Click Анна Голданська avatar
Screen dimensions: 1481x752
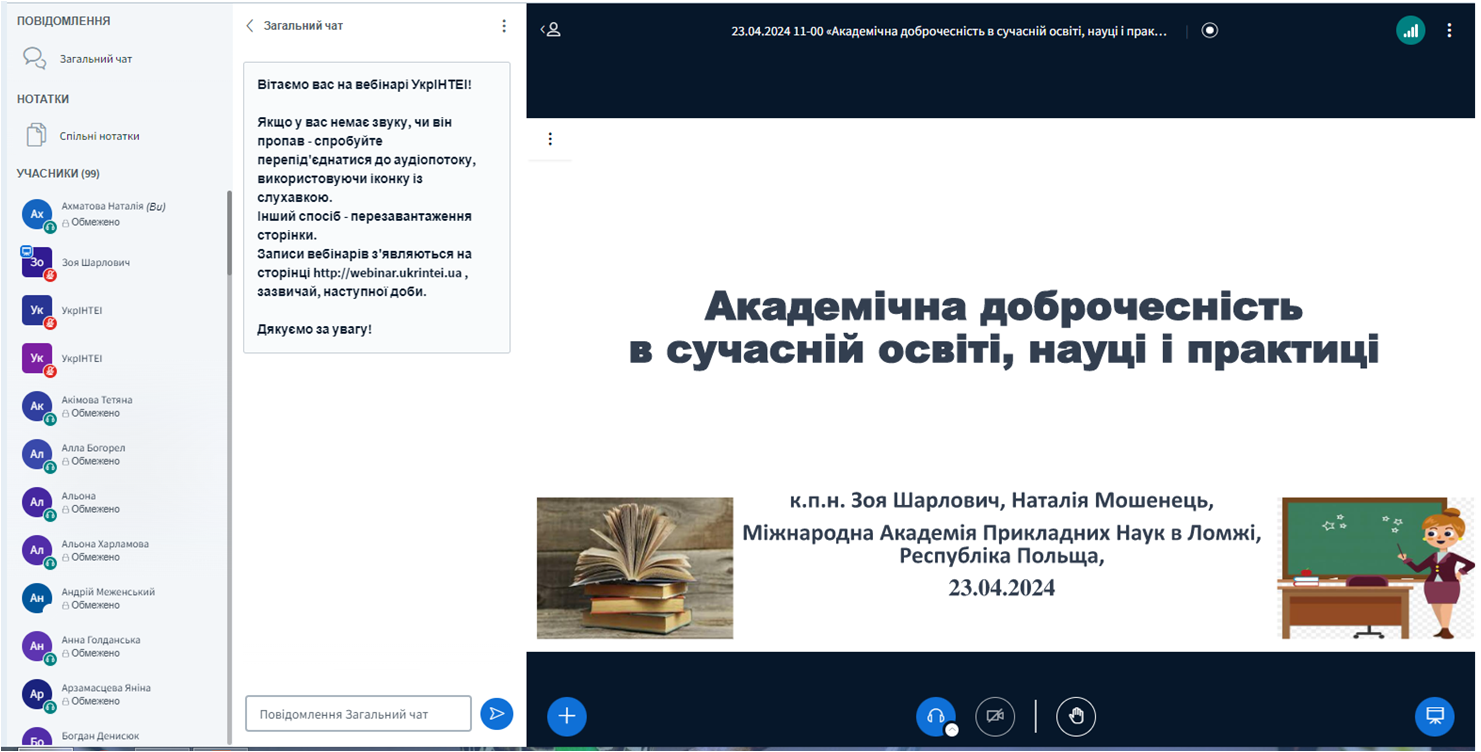(37, 646)
